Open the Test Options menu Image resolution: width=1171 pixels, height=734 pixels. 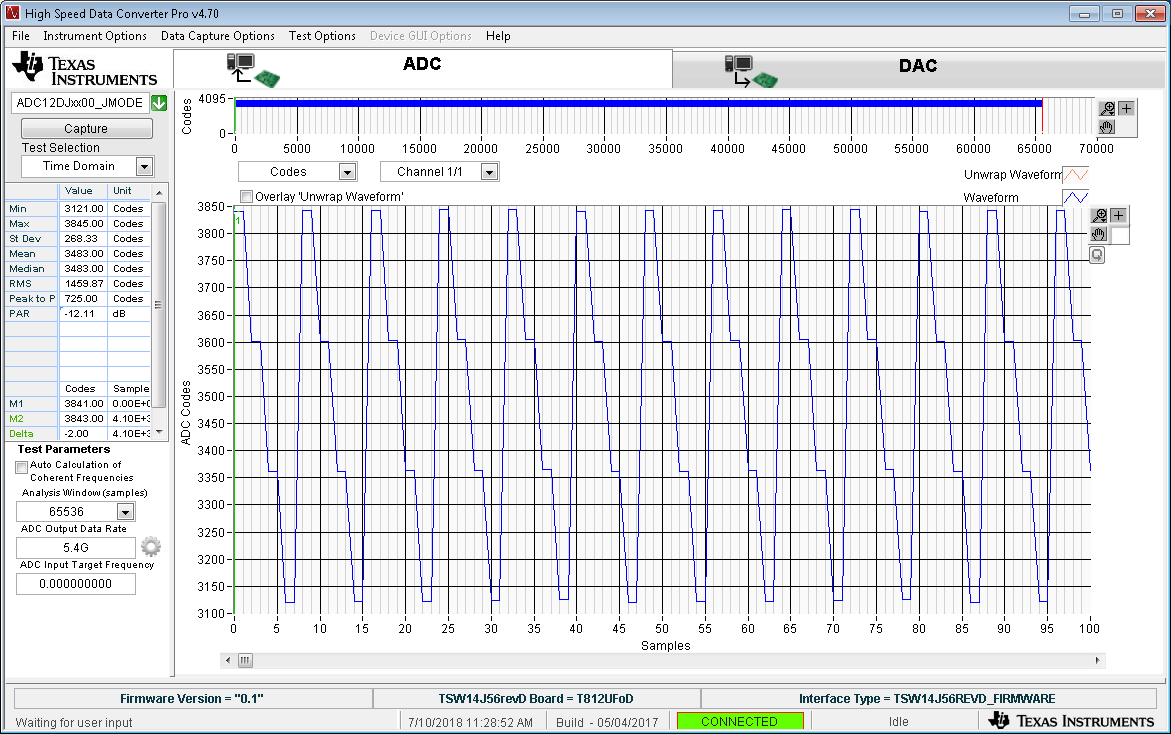click(x=322, y=36)
